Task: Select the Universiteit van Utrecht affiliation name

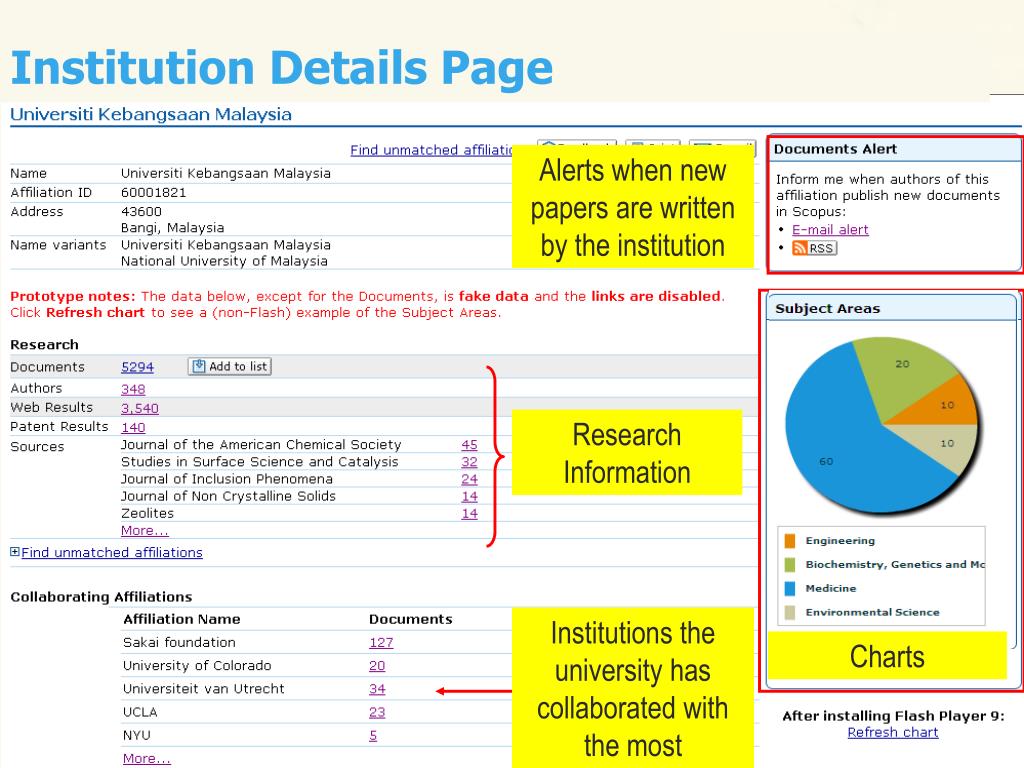Action: coord(204,689)
